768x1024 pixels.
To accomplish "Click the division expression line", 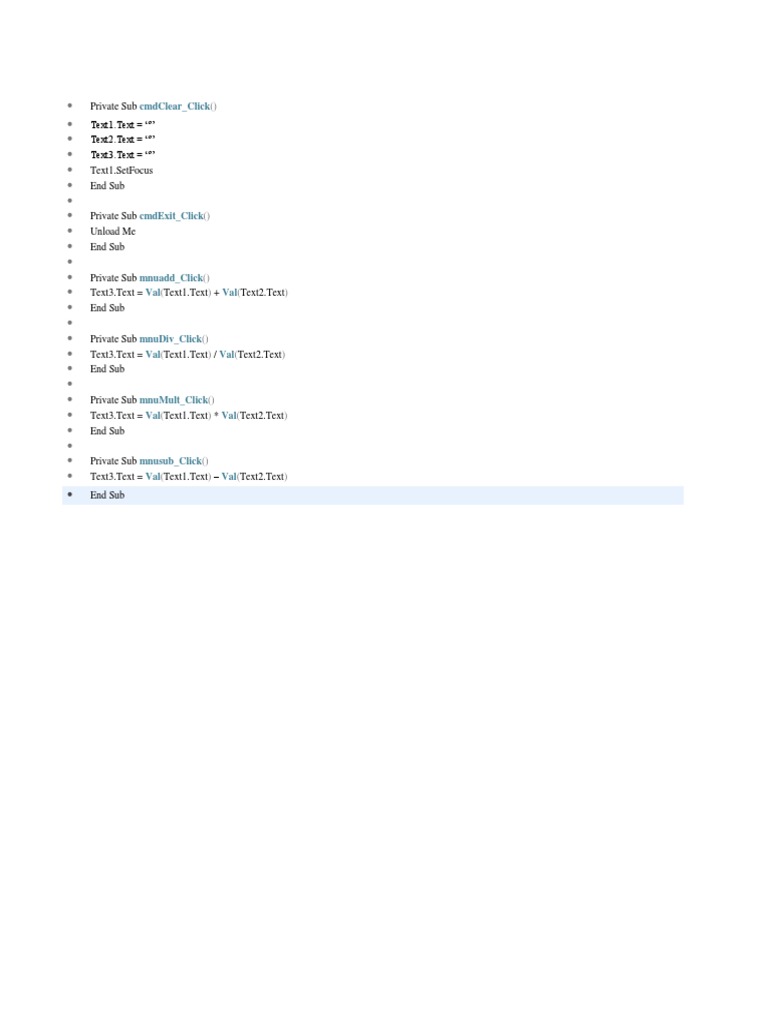I will pyautogui.click(x=187, y=355).
